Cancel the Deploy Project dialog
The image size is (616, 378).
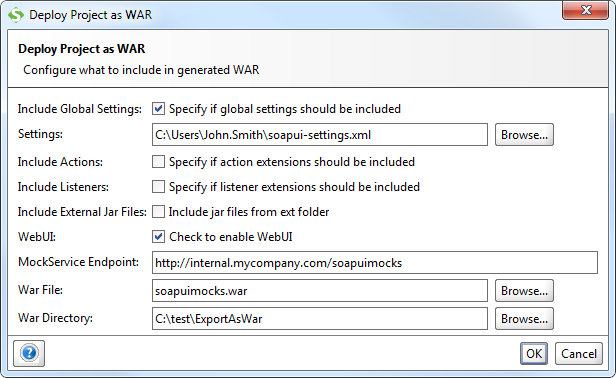579,354
